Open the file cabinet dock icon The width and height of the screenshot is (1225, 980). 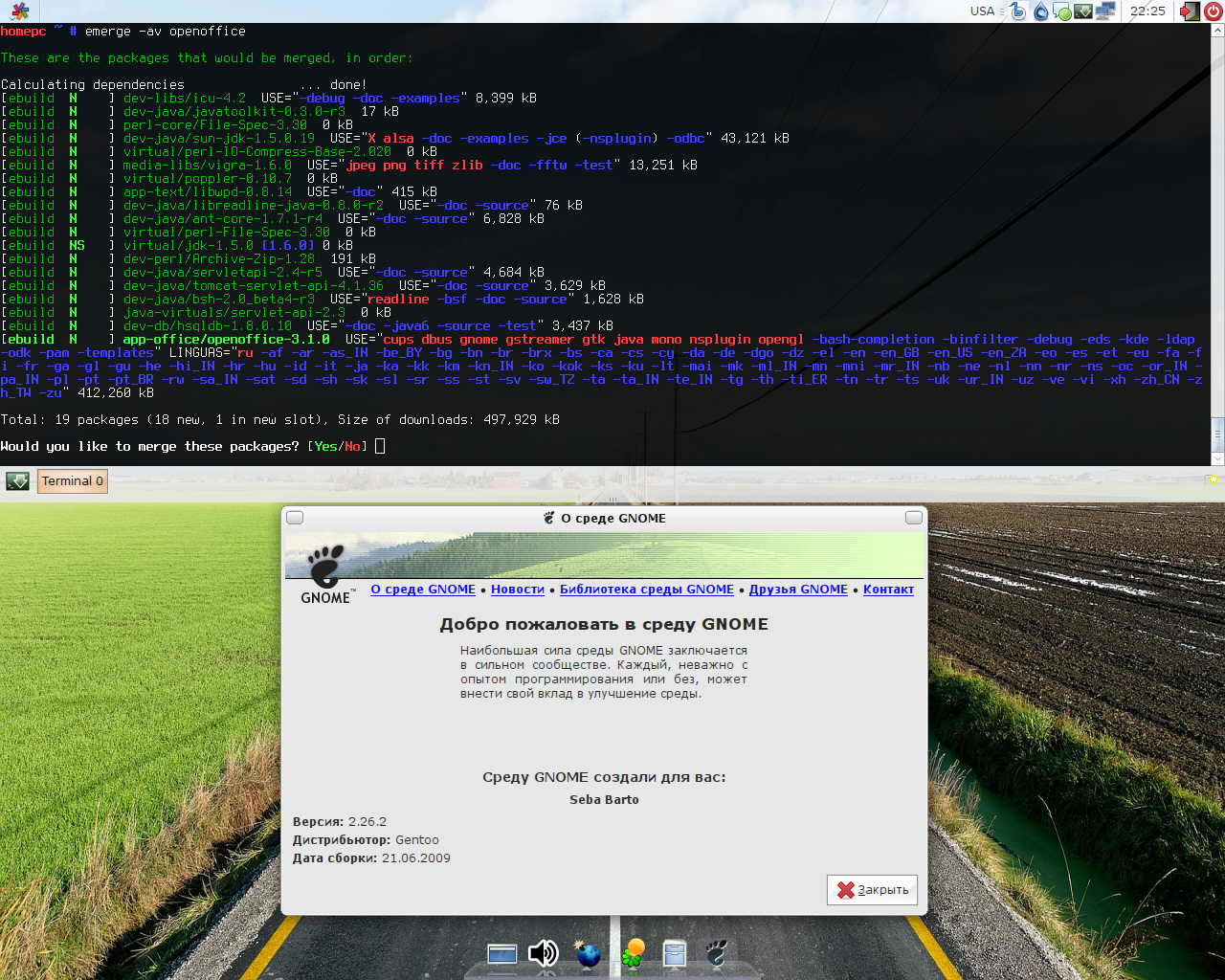tap(675, 954)
